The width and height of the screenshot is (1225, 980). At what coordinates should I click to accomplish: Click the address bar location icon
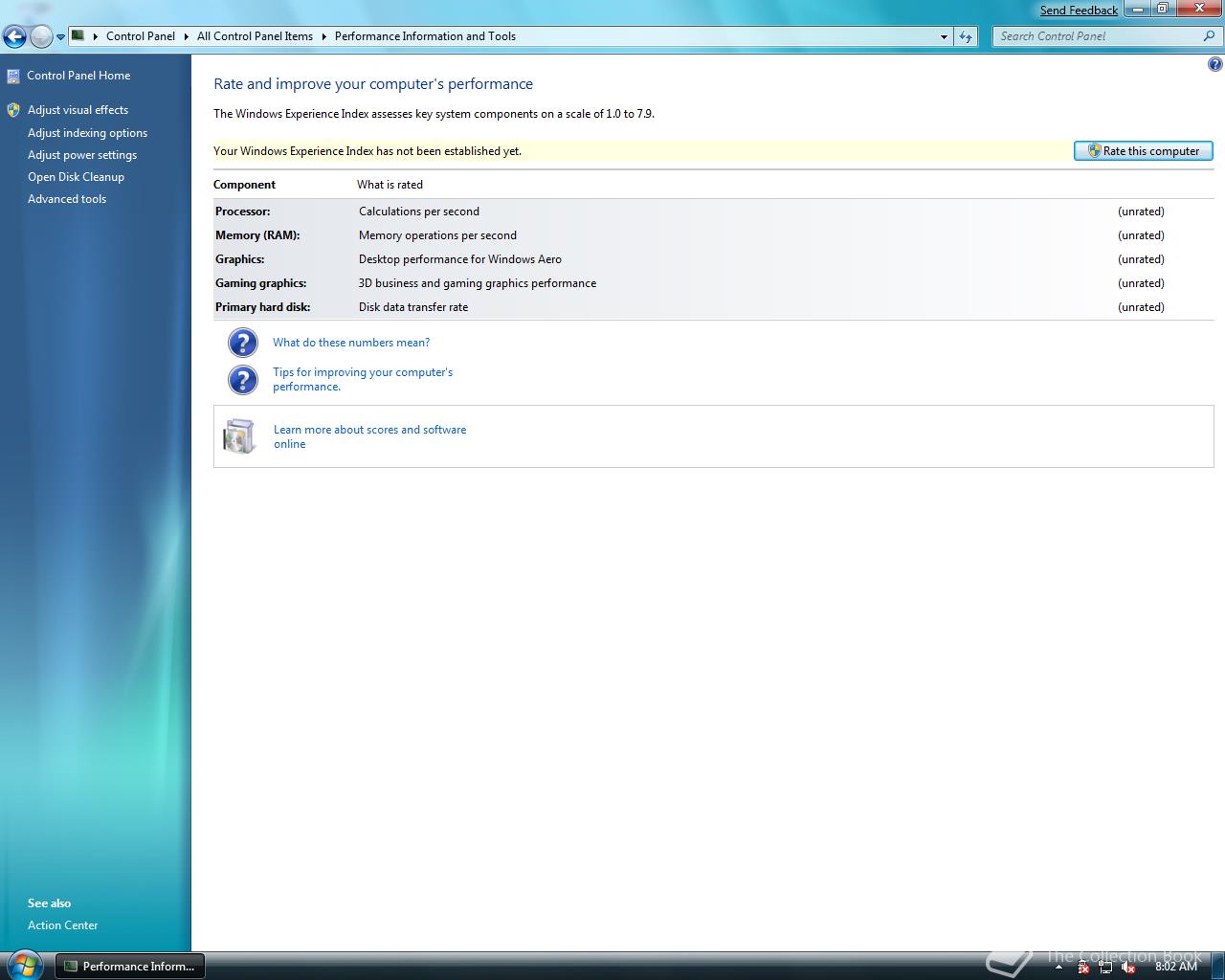(78, 36)
